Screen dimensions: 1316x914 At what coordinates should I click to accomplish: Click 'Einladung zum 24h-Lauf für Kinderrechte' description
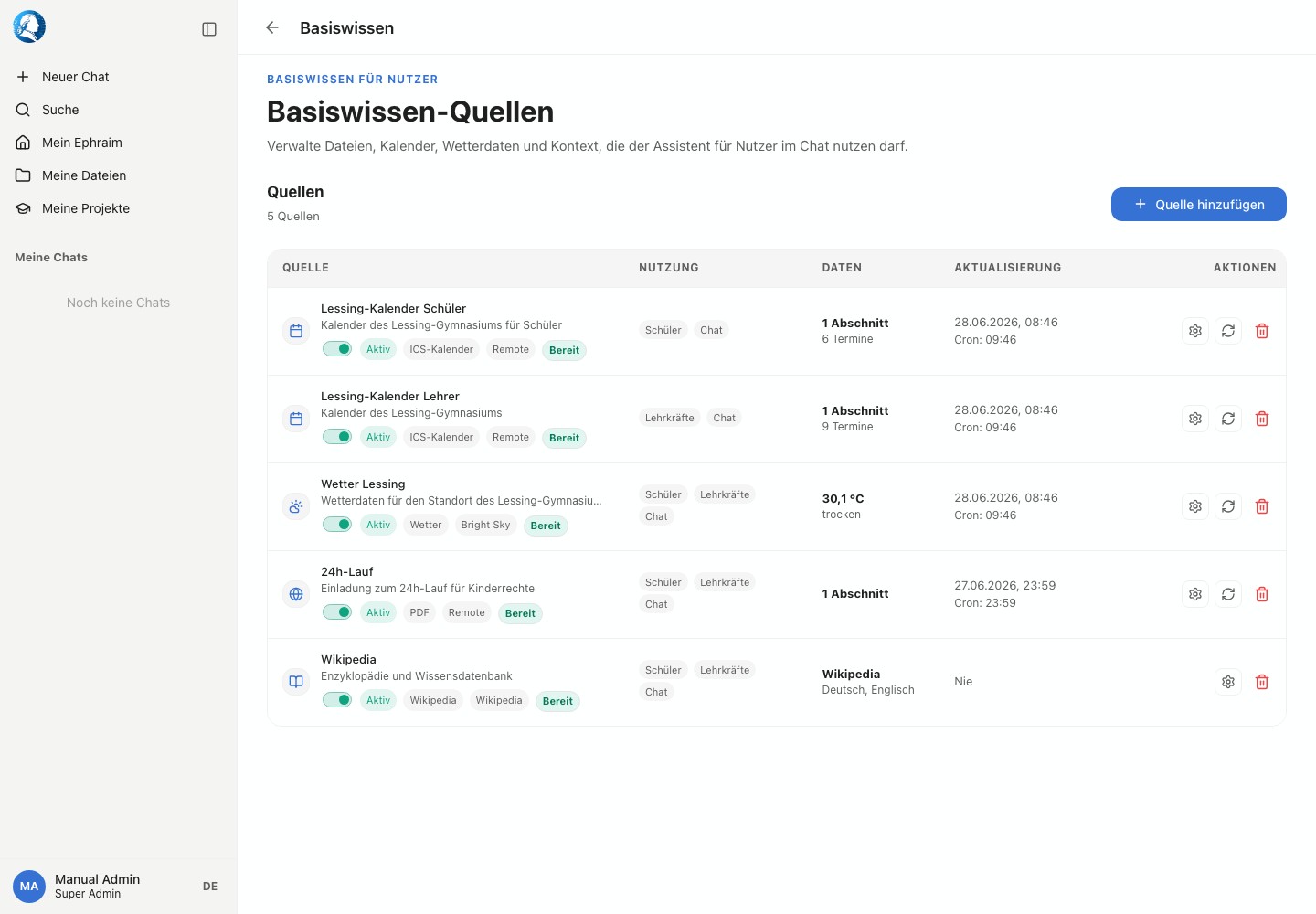point(428,589)
